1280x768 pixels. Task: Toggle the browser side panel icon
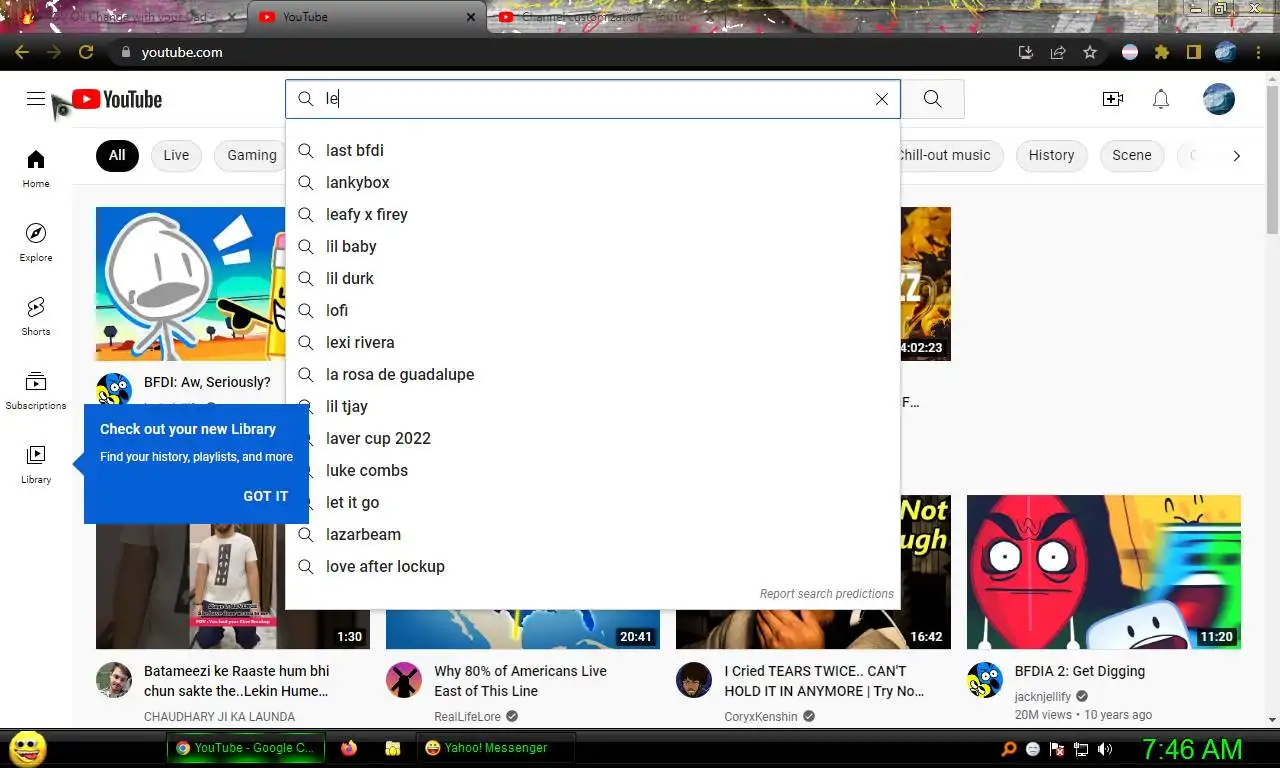point(1194,52)
